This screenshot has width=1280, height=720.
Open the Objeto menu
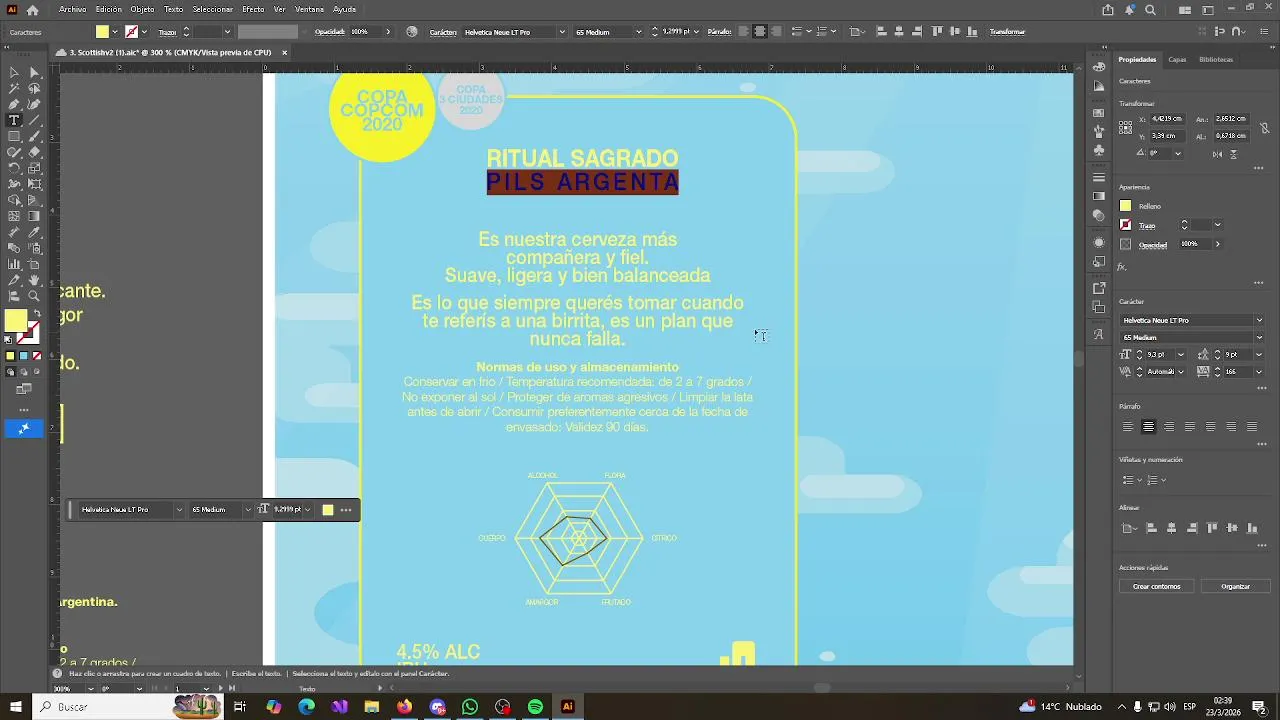click(142, 10)
